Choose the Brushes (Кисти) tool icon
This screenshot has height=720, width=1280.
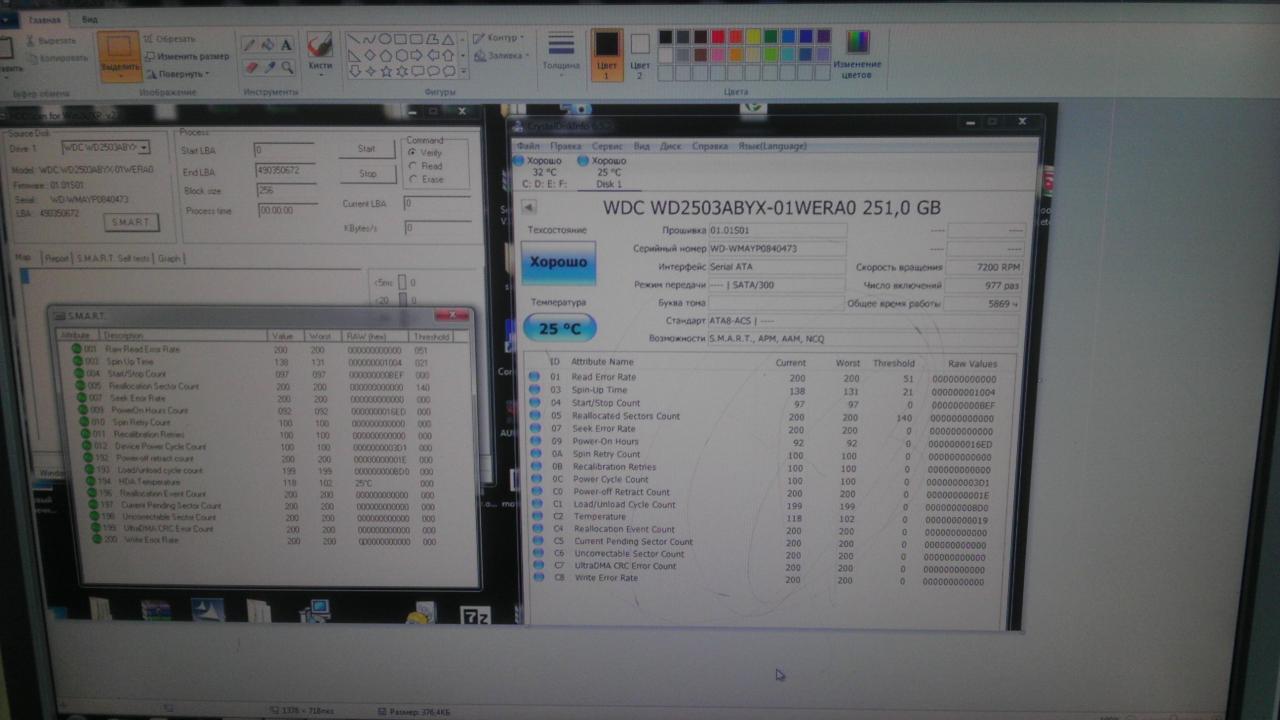pos(320,46)
